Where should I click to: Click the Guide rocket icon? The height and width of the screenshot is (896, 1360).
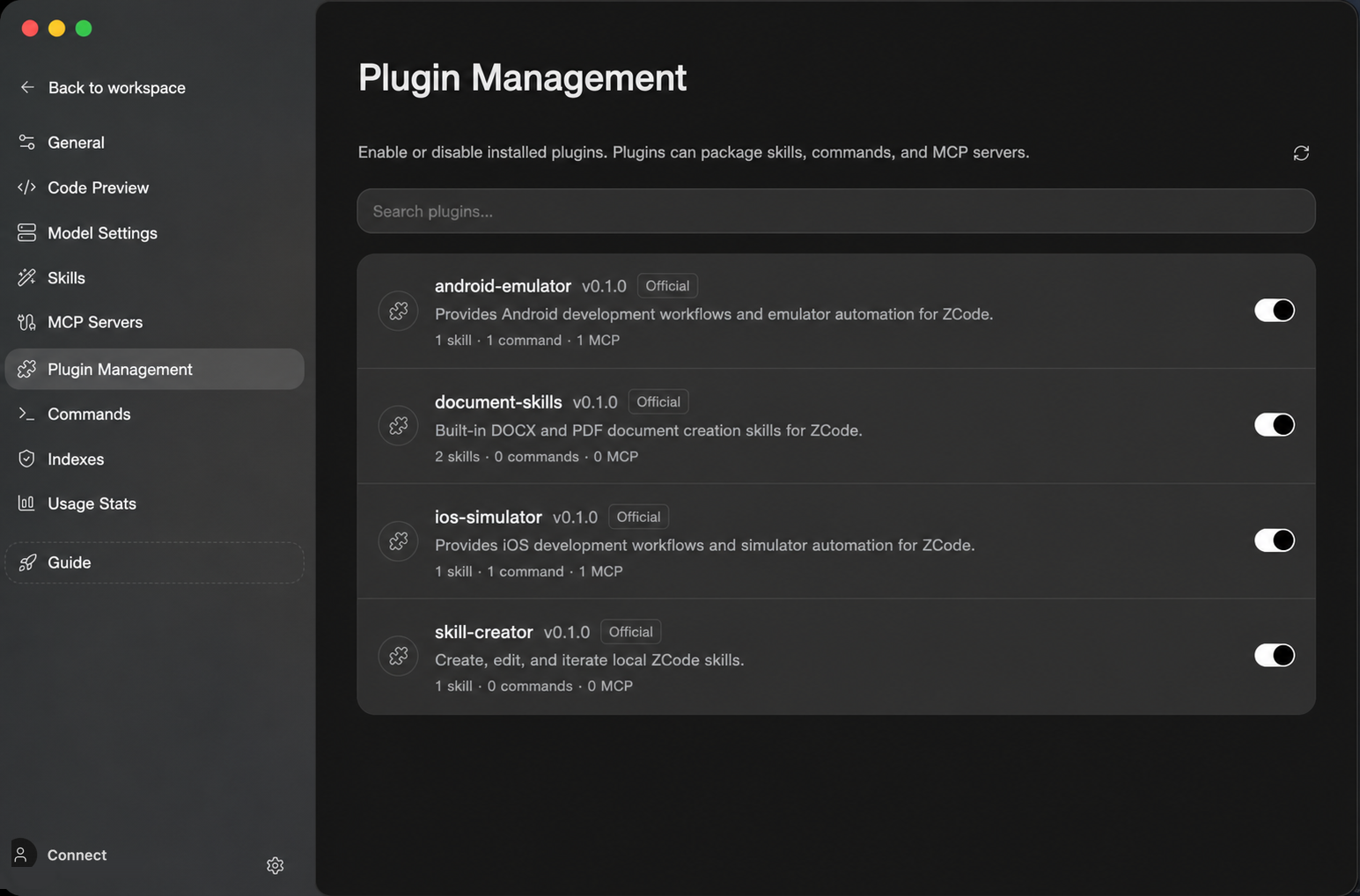tap(27, 562)
